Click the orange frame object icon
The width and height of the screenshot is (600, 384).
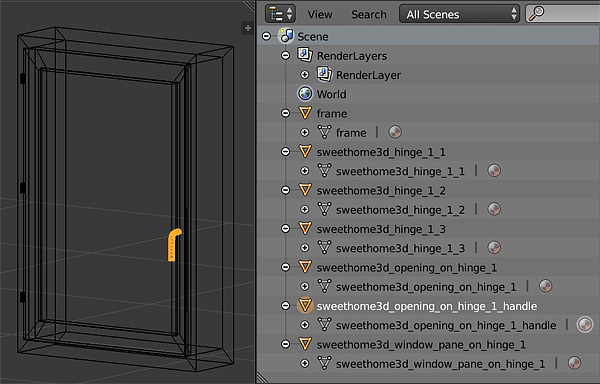point(305,113)
